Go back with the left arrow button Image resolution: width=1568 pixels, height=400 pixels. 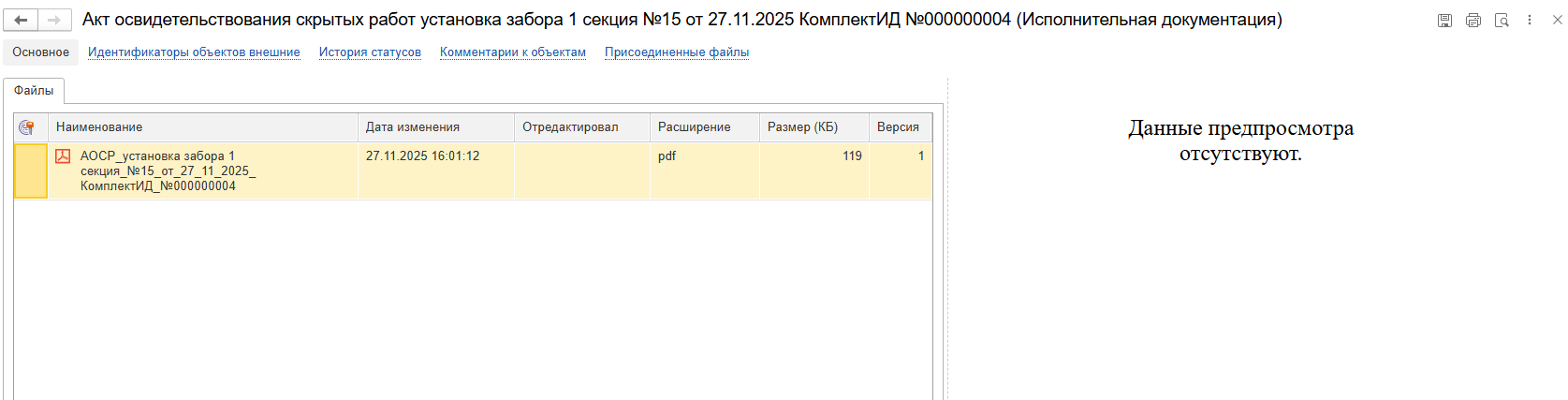pyautogui.click(x=21, y=20)
